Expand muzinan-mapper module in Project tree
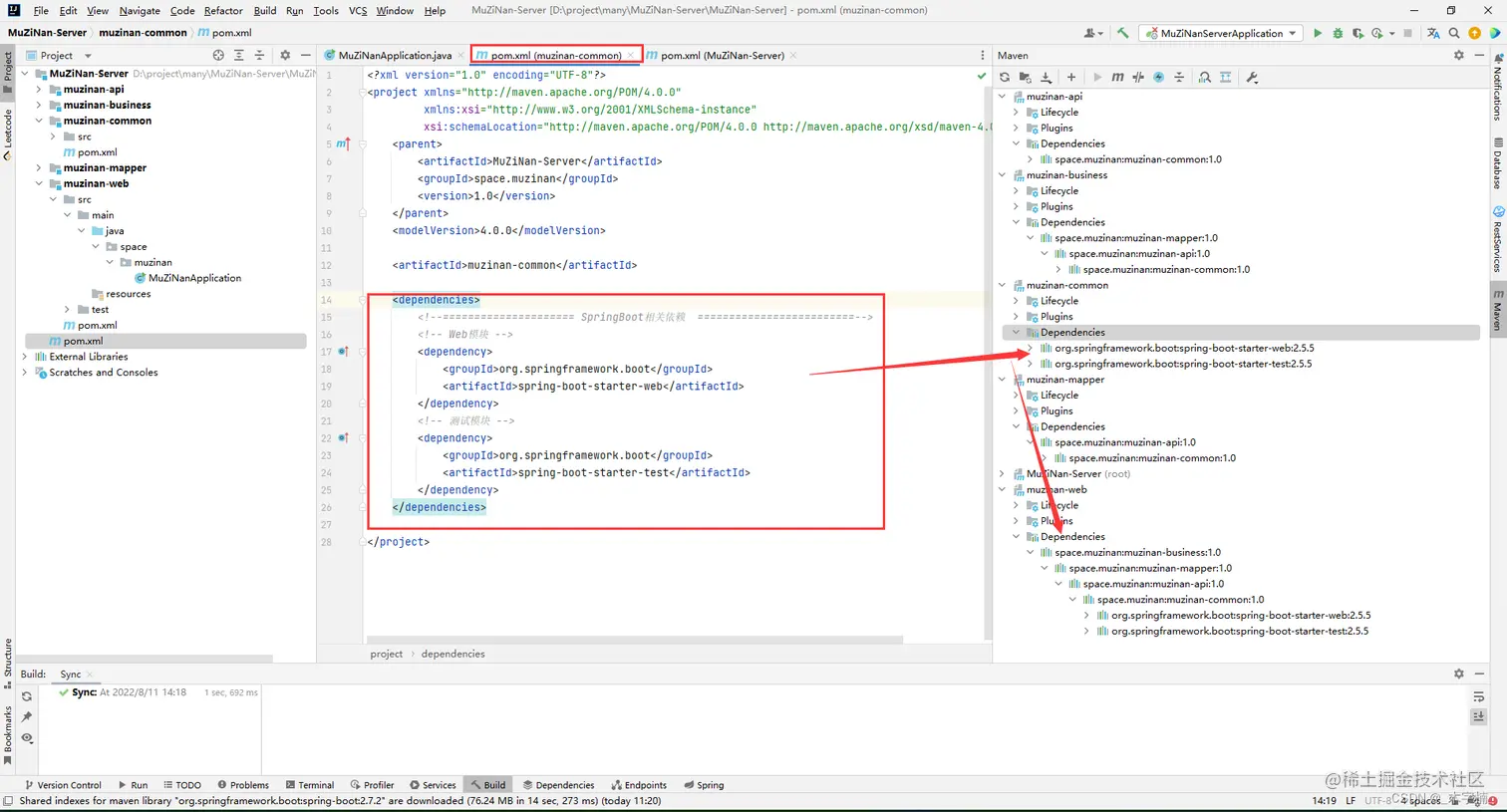Viewport: 1507px width, 812px height. coord(39,167)
